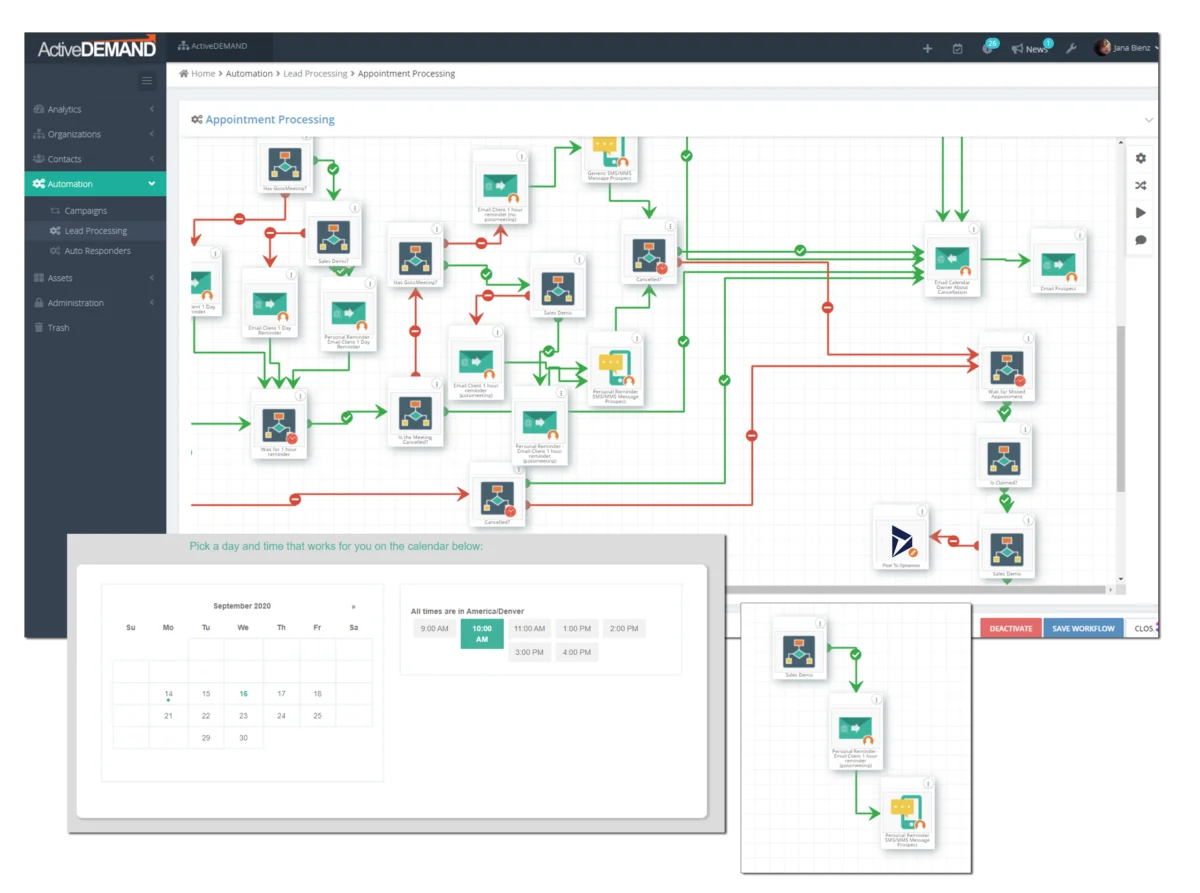Select the 10:00 AM time slot
Viewport: 1200px width, 893px height.
pyautogui.click(x=481, y=634)
